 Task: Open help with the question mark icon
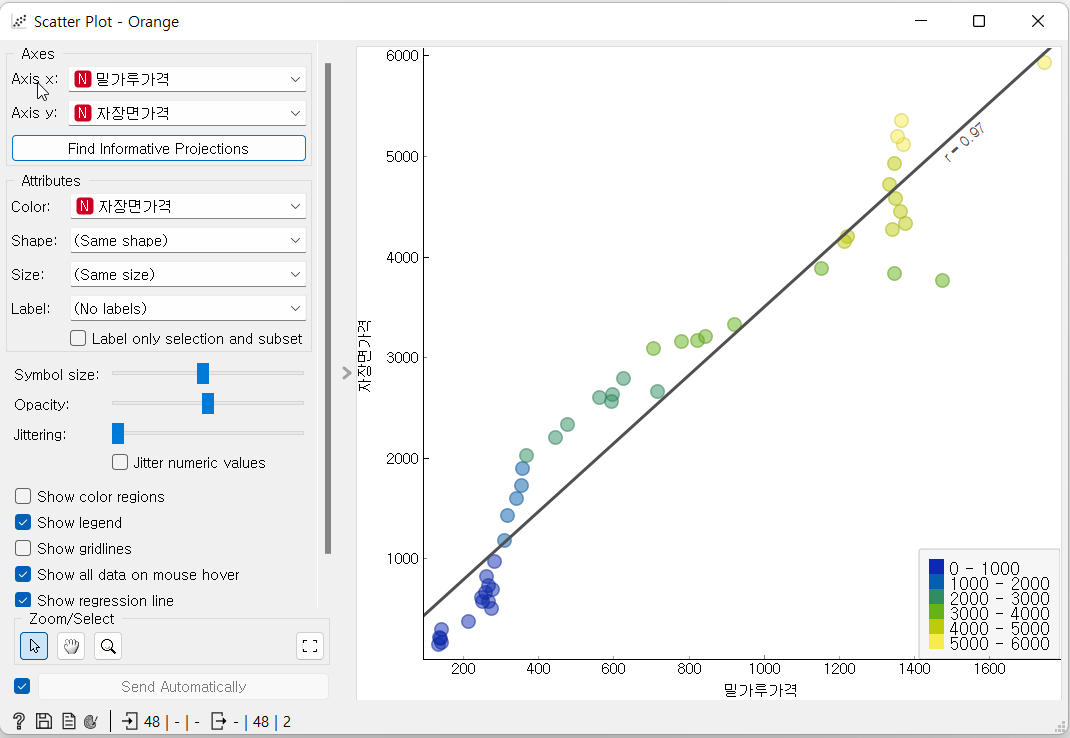pos(19,721)
